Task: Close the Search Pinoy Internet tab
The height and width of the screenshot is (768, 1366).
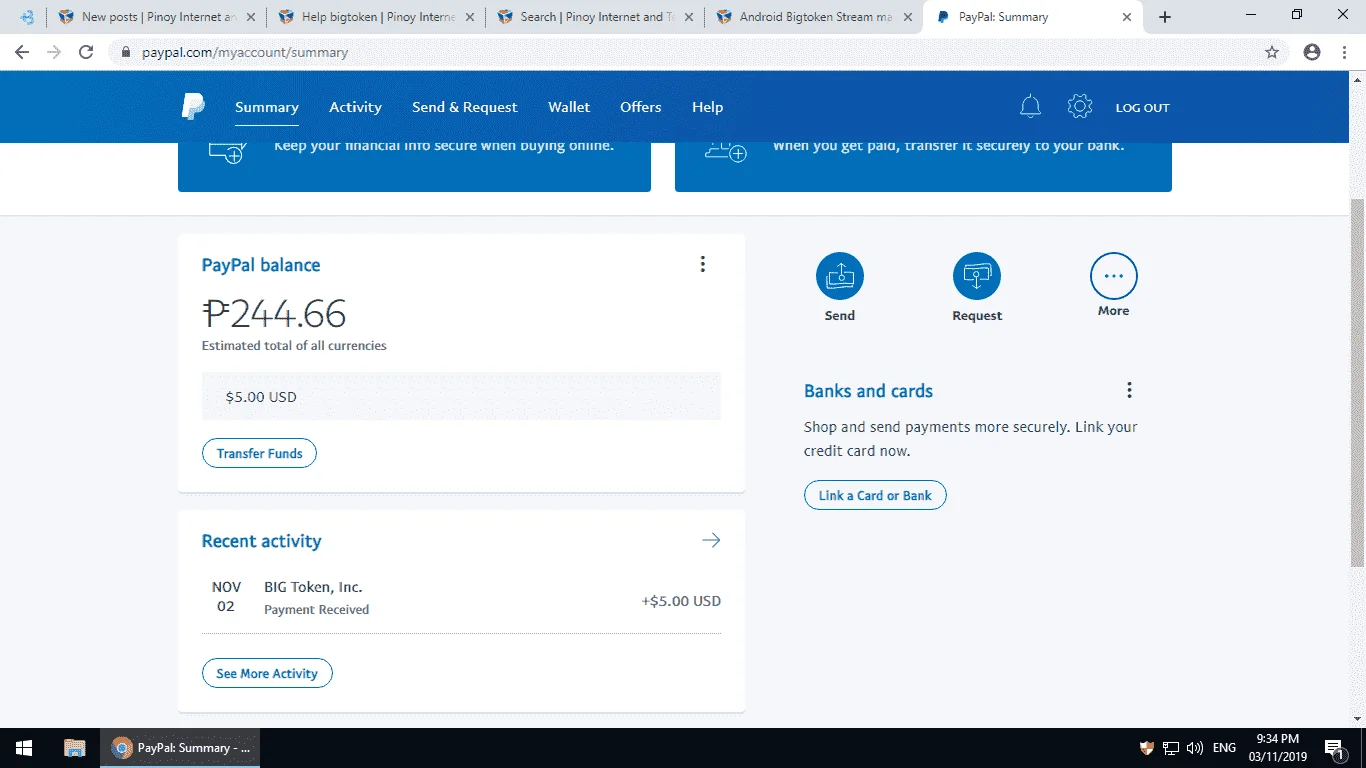Action: (687, 17)
